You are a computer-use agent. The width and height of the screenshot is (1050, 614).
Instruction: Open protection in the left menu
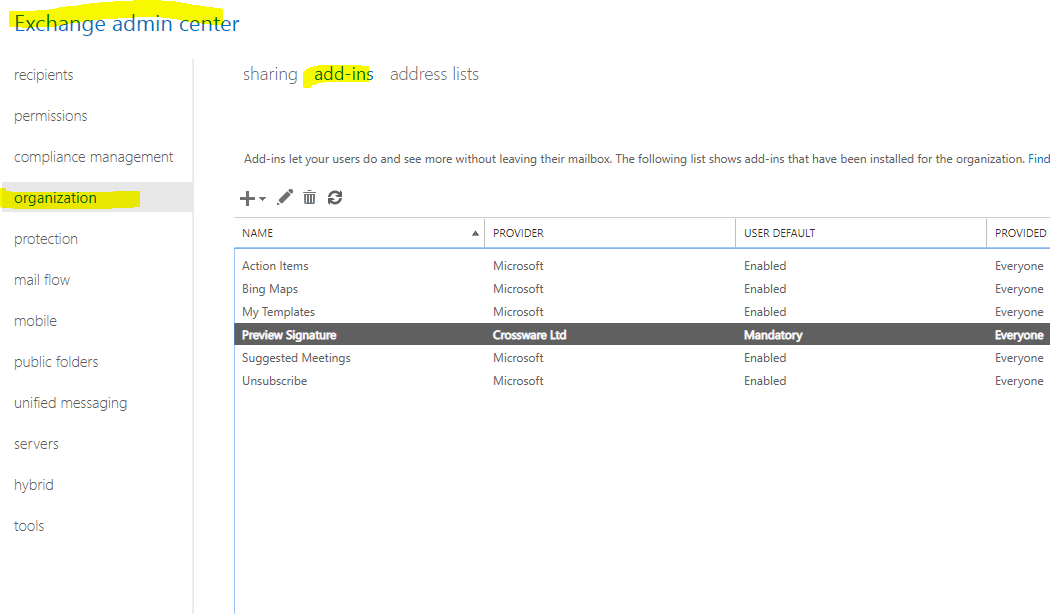pyautogui.click(x=46, y=239)
